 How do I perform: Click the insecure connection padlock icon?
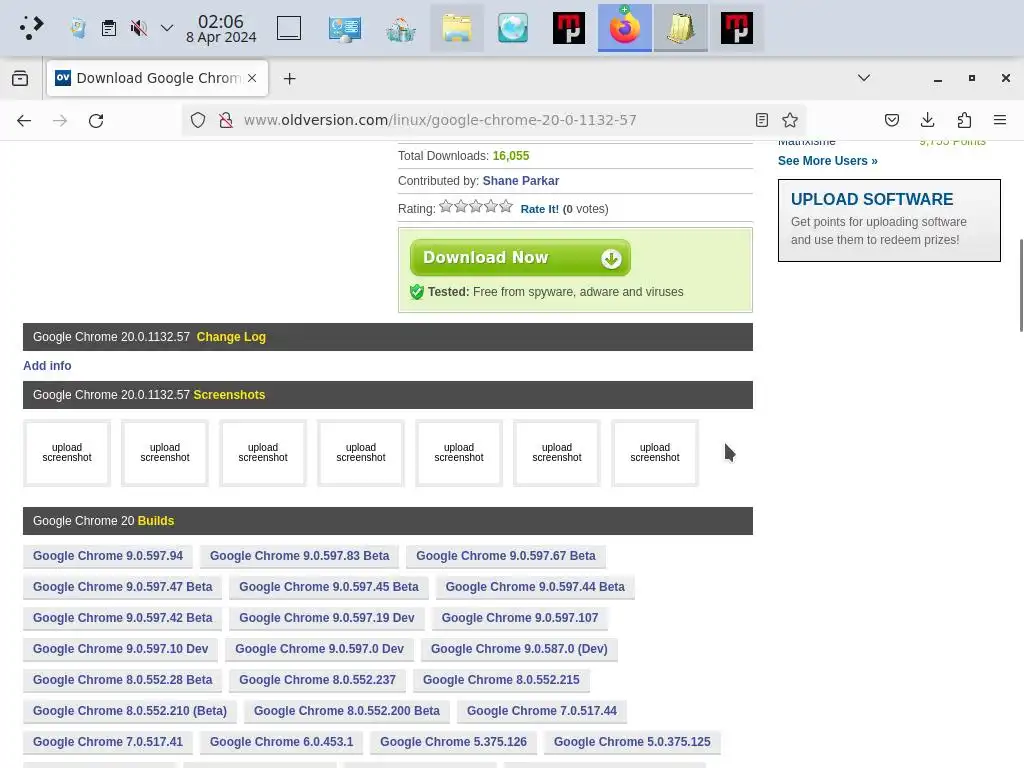tap(226, 120)
